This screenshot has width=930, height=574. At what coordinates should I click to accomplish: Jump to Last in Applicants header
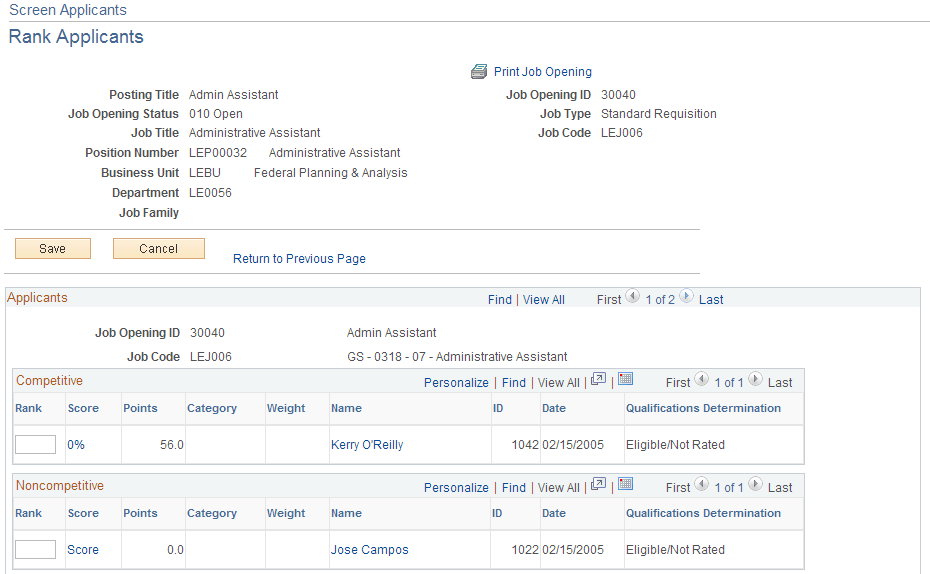click(x=711, y=299)
